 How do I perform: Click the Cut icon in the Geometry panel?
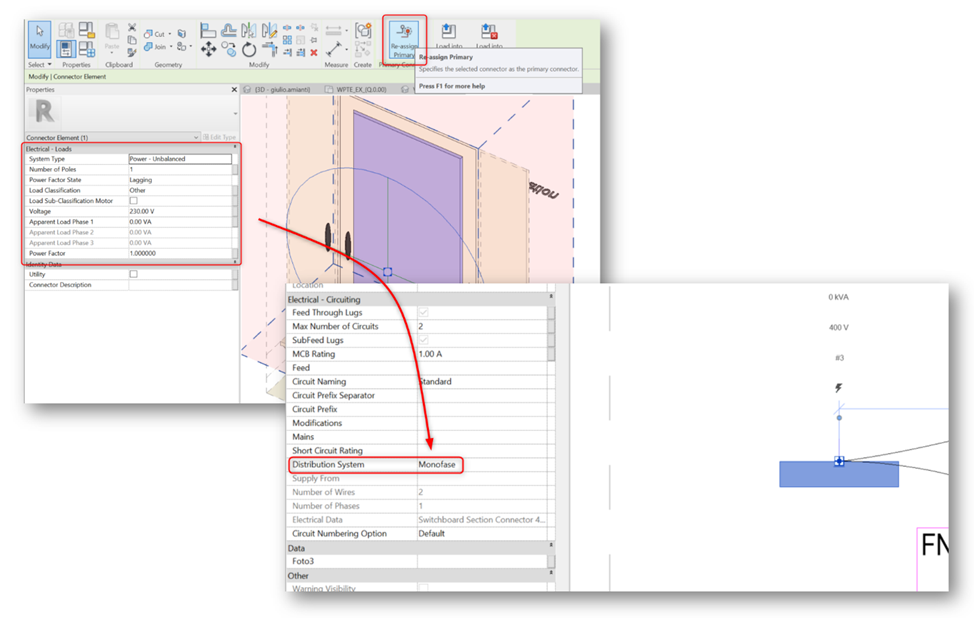point(153,32)
